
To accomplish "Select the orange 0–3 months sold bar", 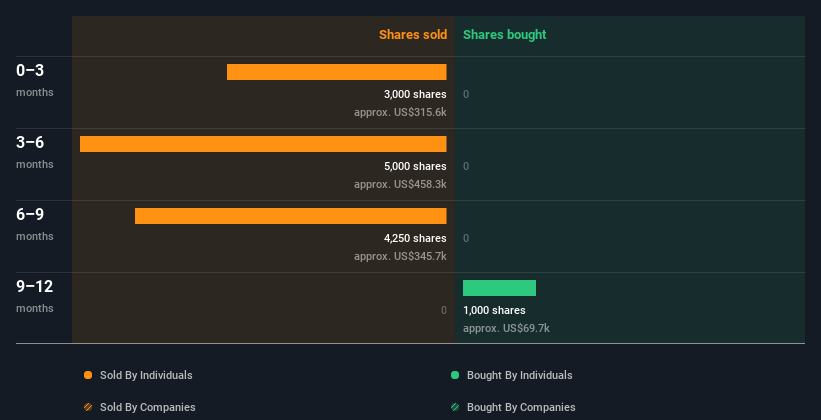I will click(x=337, y=72).
